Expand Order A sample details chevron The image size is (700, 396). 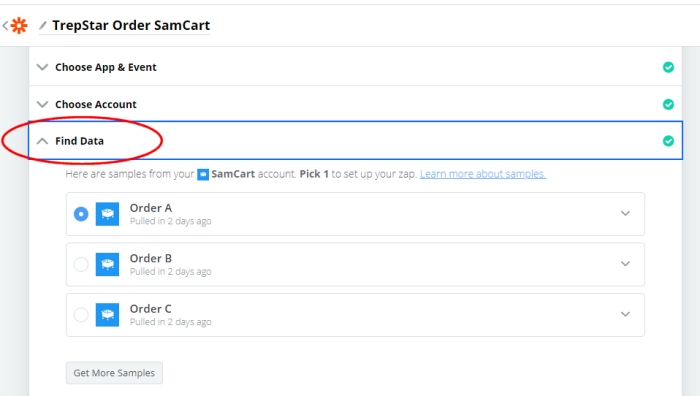625,213
